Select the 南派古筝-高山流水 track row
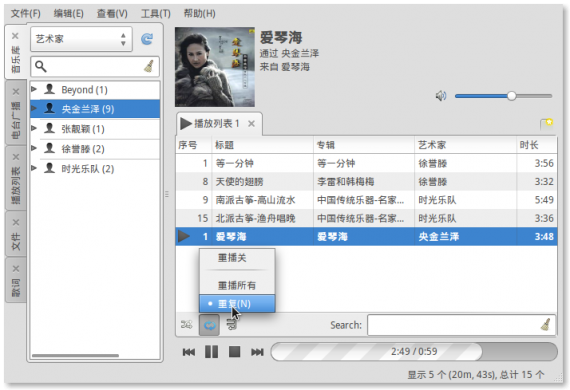570x390 pixels. pyautogui.click(x=366, y=200)
